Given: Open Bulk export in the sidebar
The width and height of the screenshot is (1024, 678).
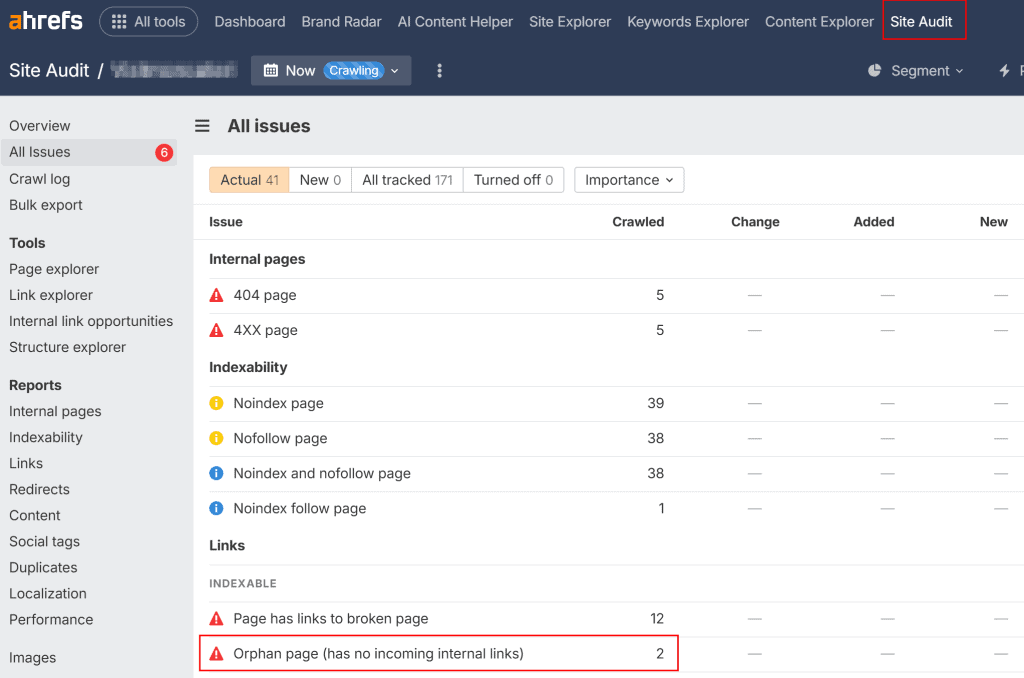Looking at the screenshot, I should point(46,205).
